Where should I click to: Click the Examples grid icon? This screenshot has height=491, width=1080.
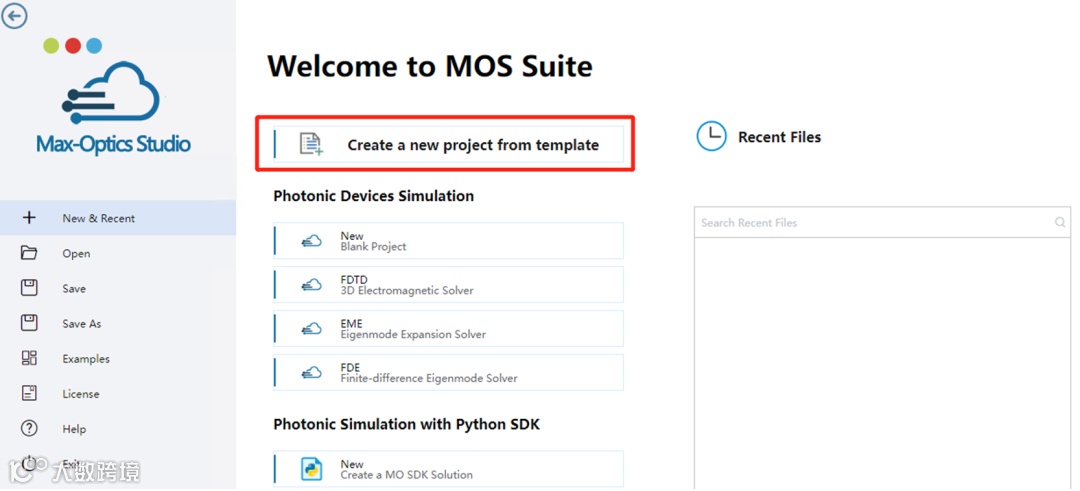click(x=29, y=358)
